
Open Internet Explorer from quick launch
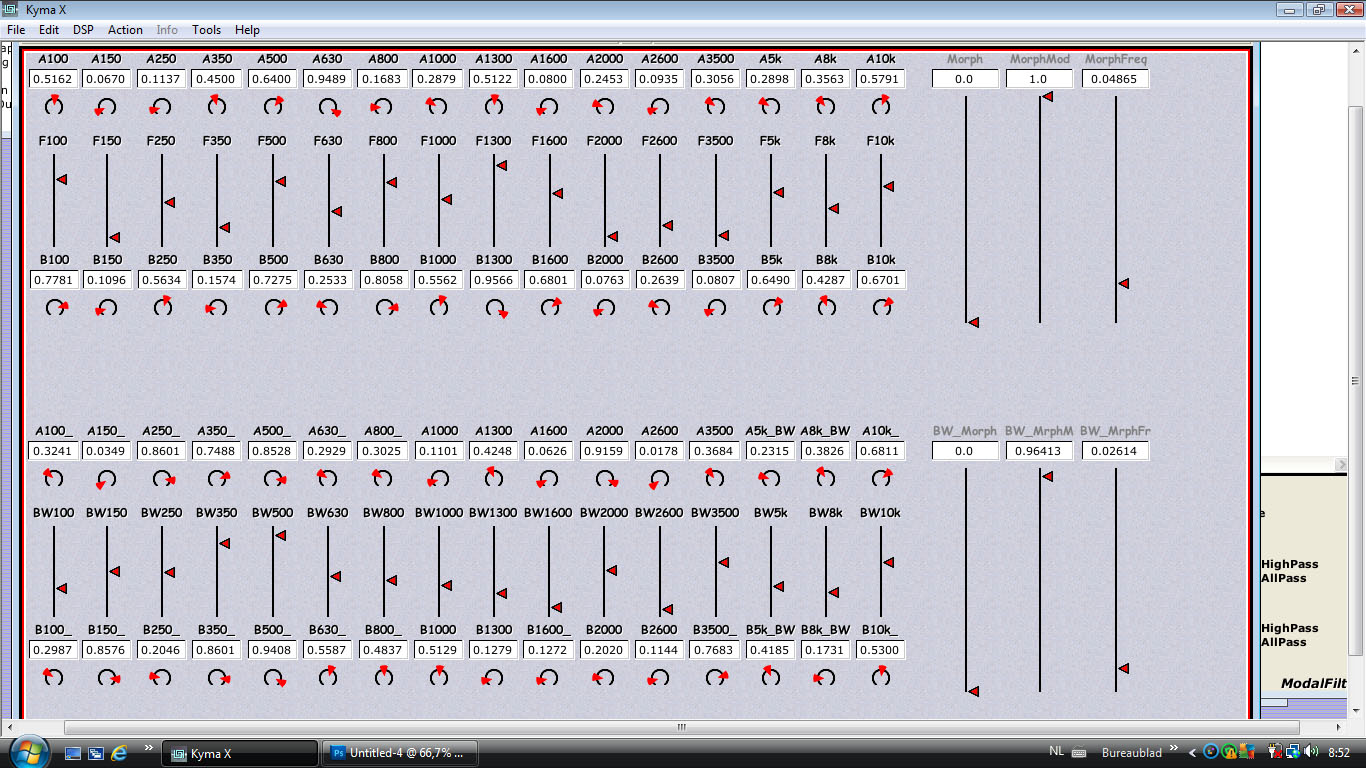(120, 752)
